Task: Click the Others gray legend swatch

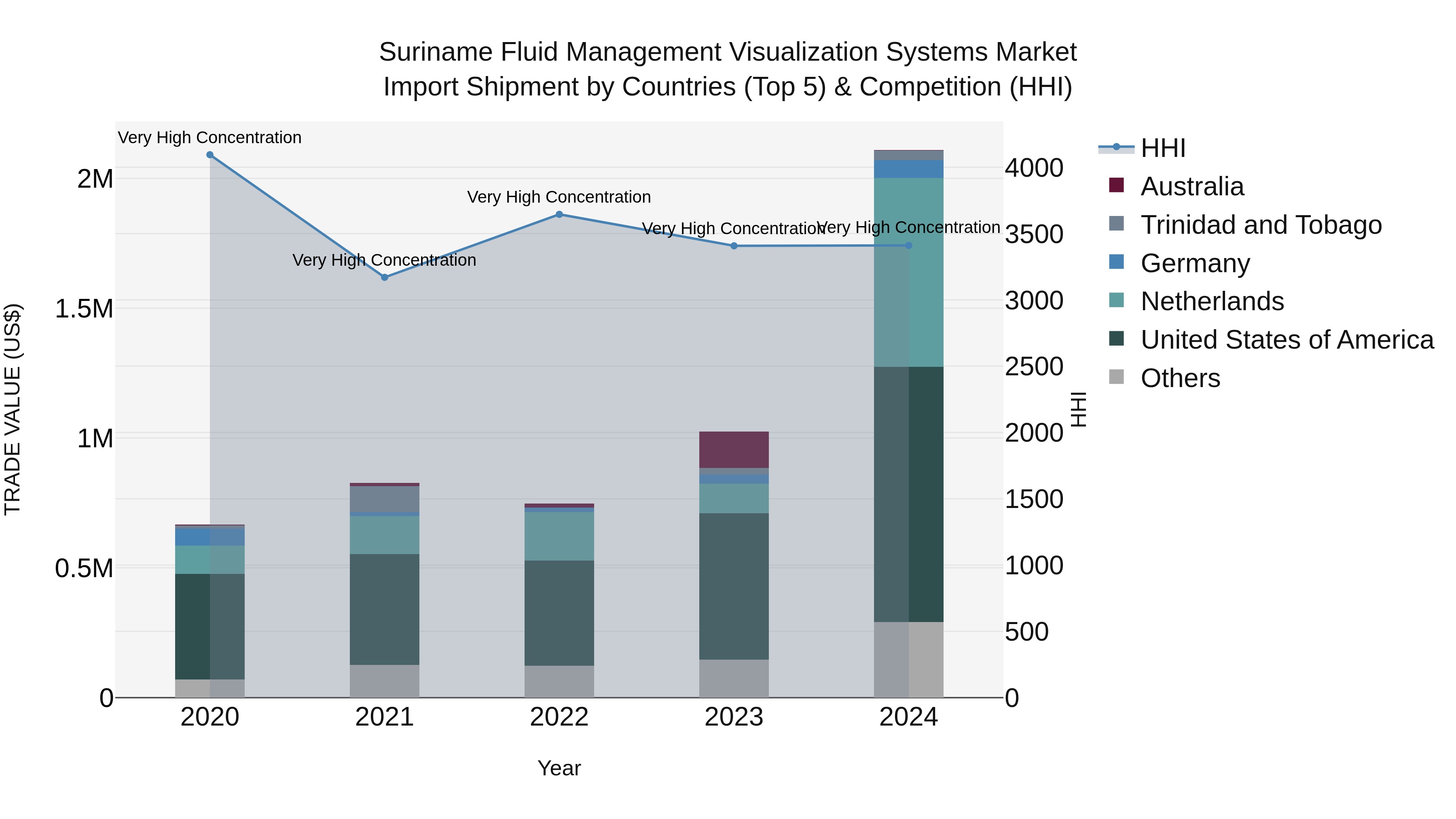Action: coord(1116,377)
